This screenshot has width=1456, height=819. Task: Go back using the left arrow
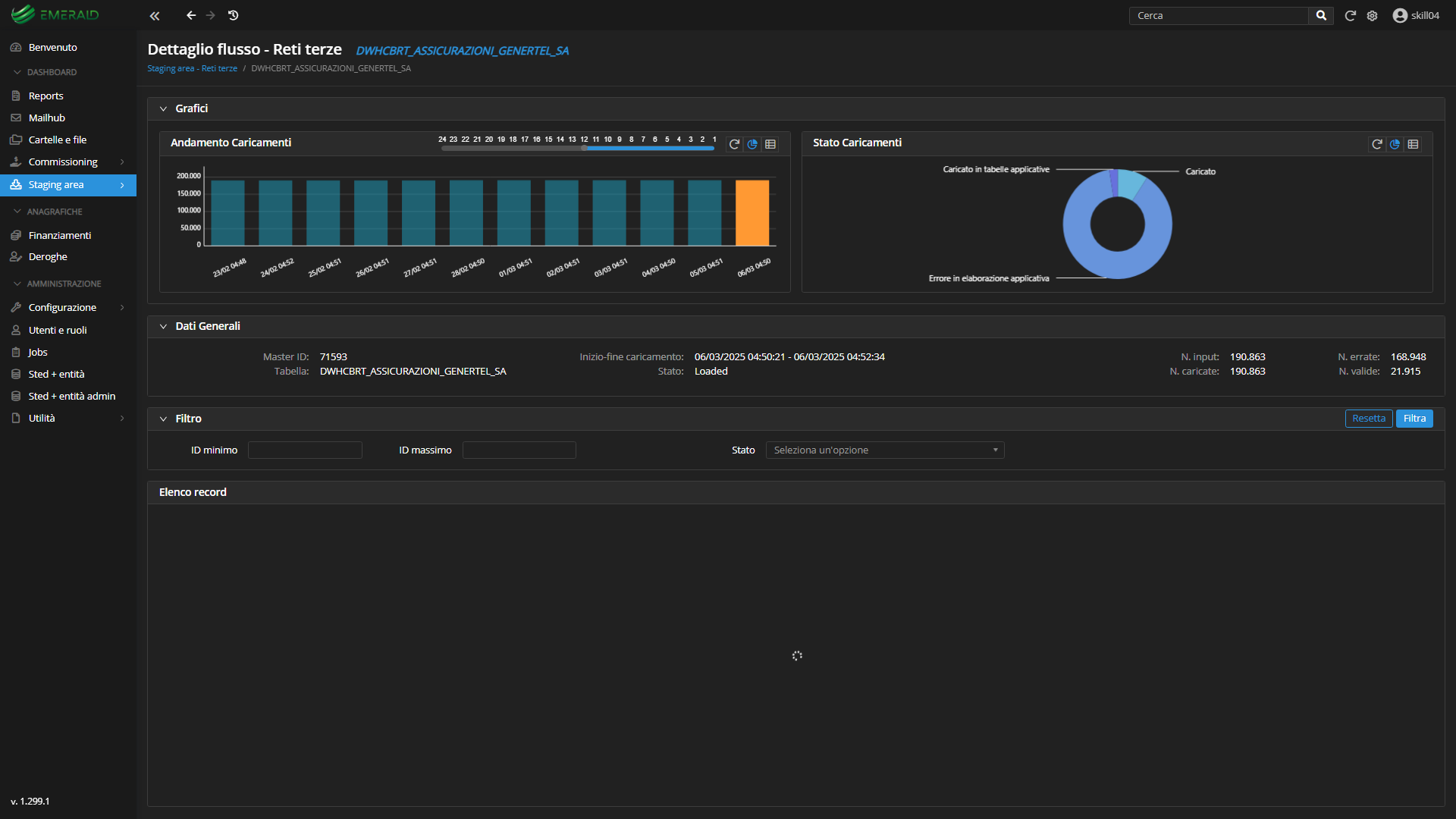pos(191,15)
